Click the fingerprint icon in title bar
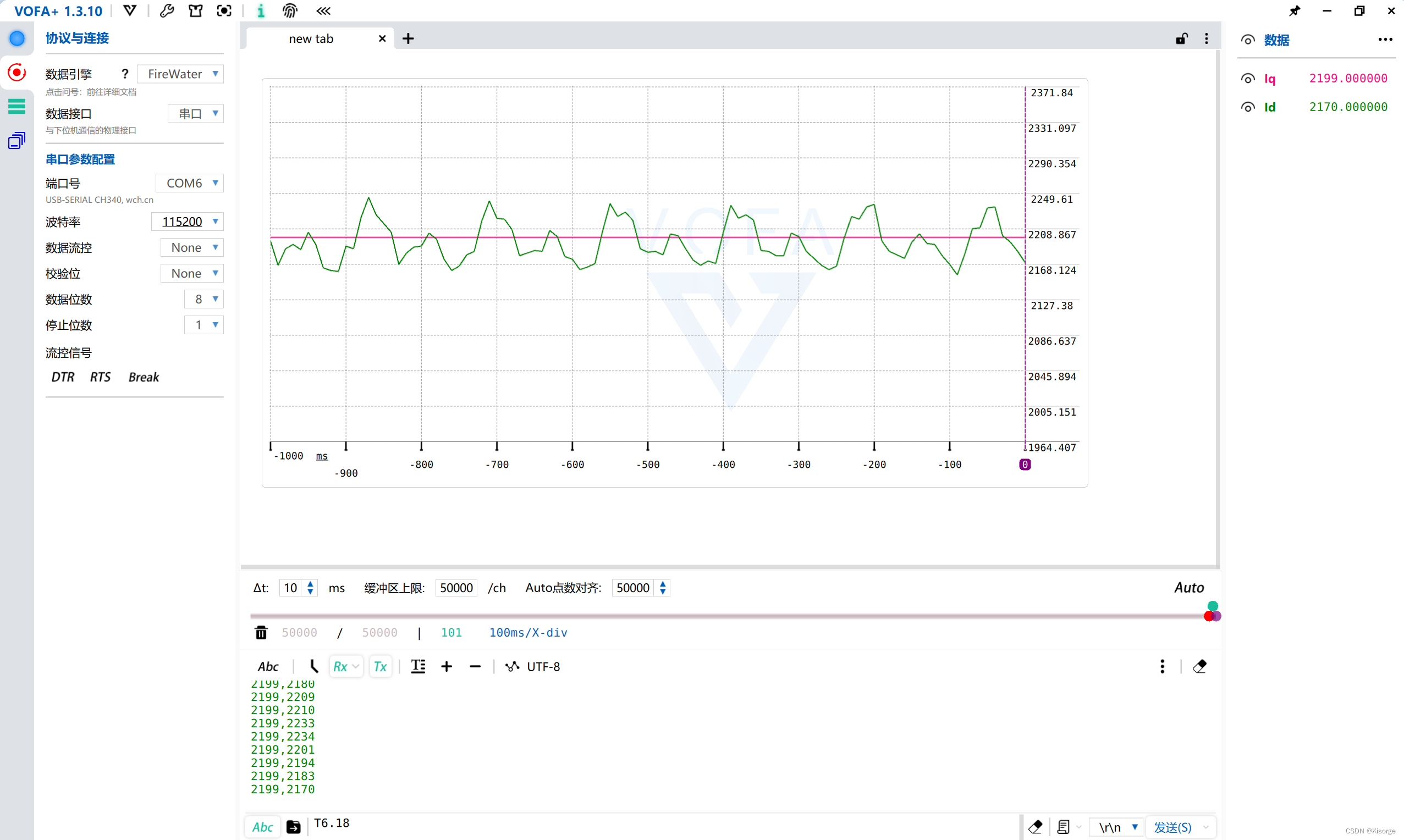 click(290, 11)
